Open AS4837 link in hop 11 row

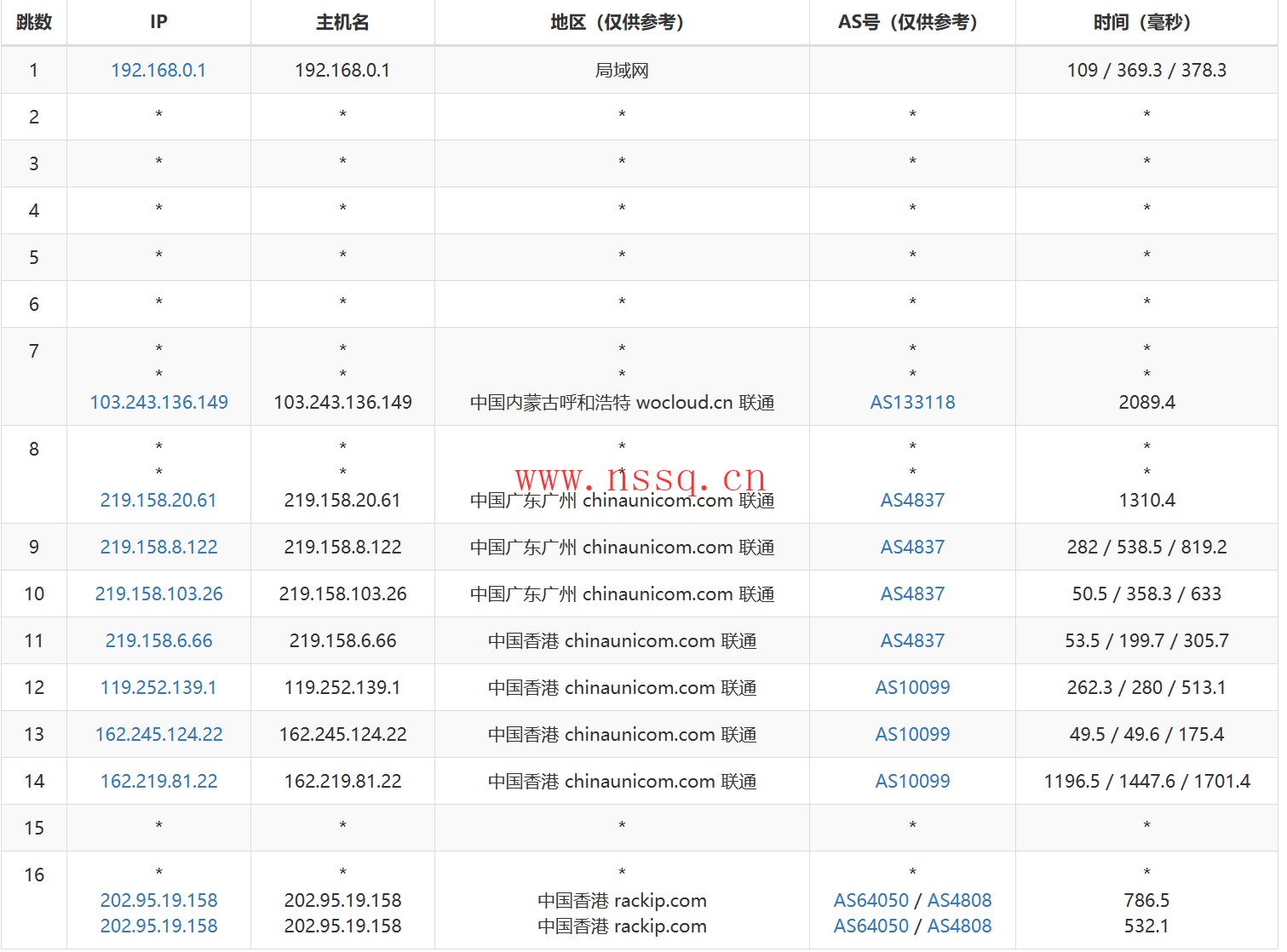pos(912,640)
